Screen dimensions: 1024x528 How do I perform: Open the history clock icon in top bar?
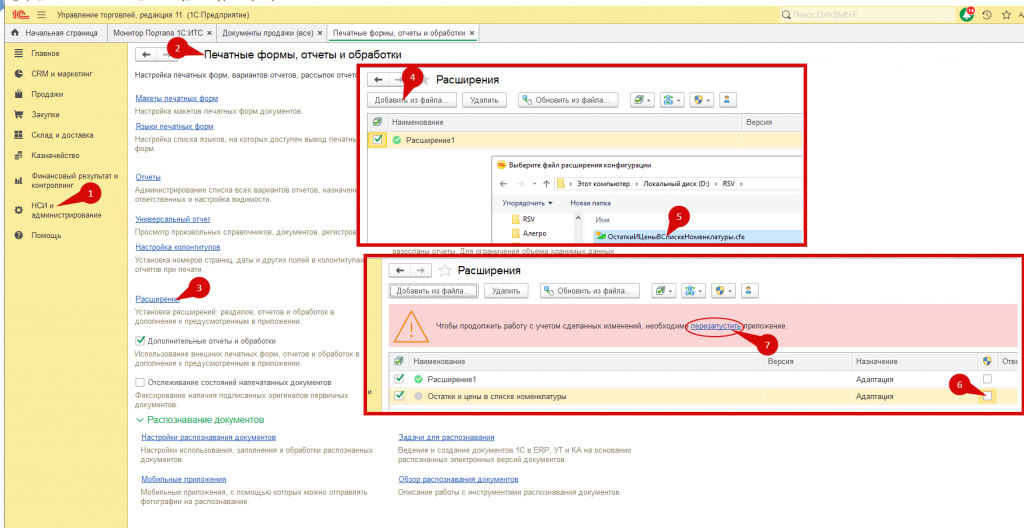point(987,14)
